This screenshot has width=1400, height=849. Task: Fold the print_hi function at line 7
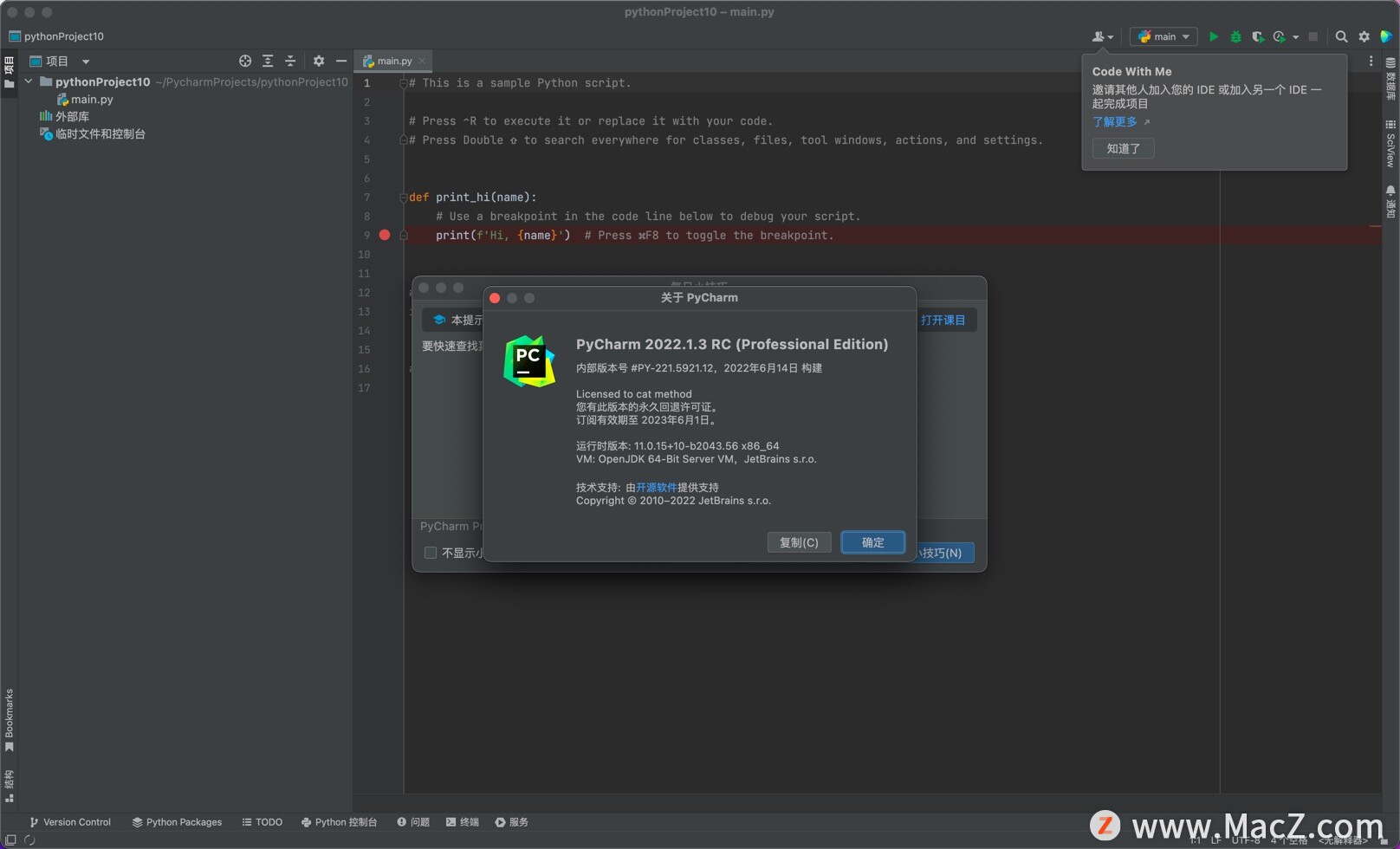coord(404,198)
